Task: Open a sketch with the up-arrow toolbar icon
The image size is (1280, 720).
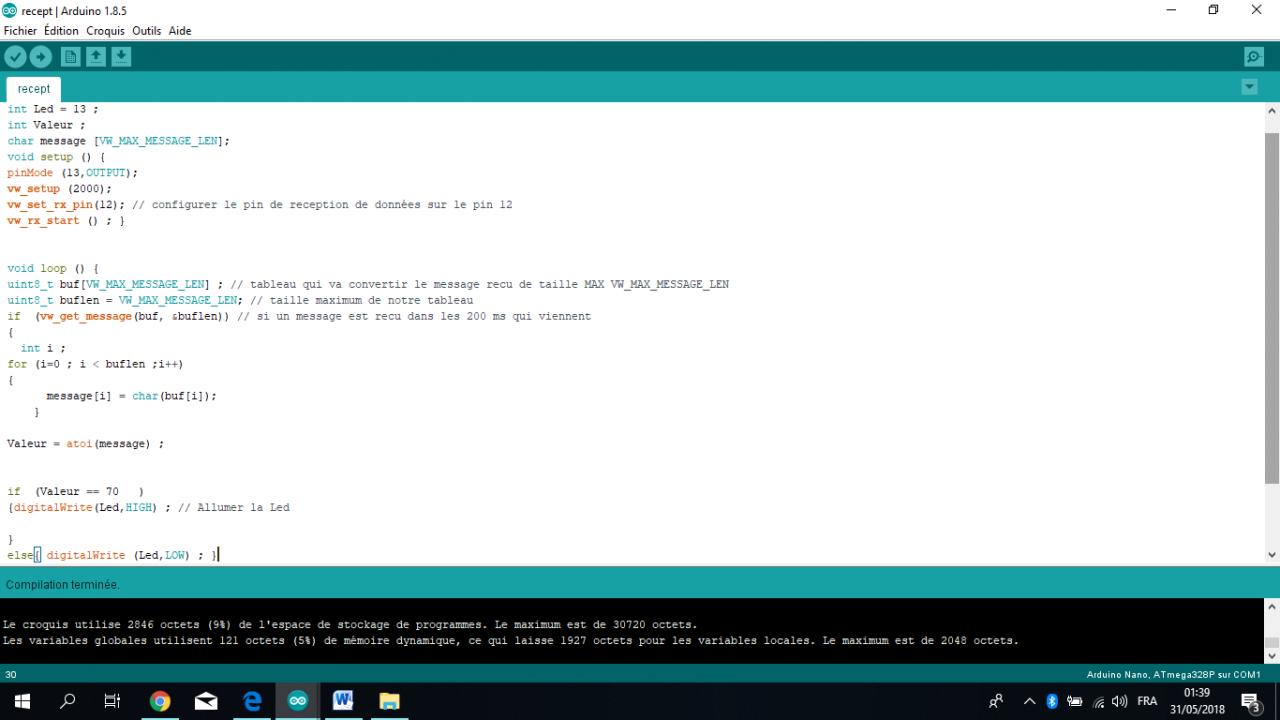Action: click(95, 57)
